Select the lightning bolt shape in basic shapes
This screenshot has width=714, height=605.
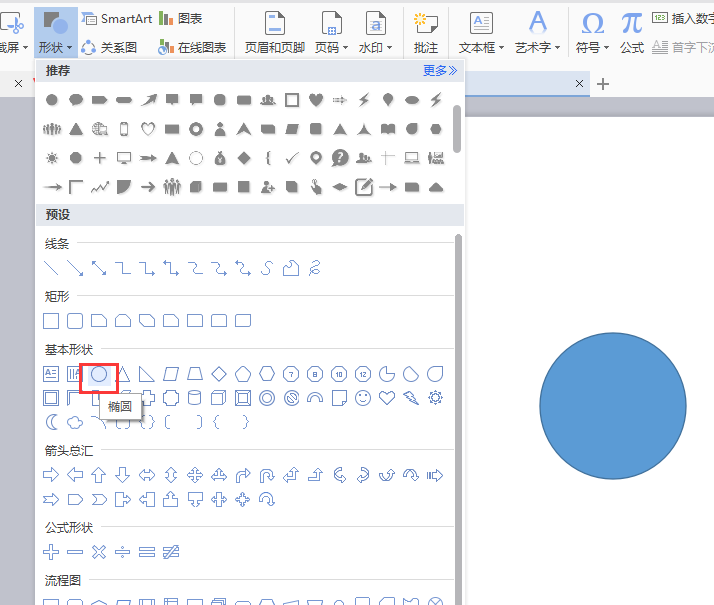click(411, 398)
